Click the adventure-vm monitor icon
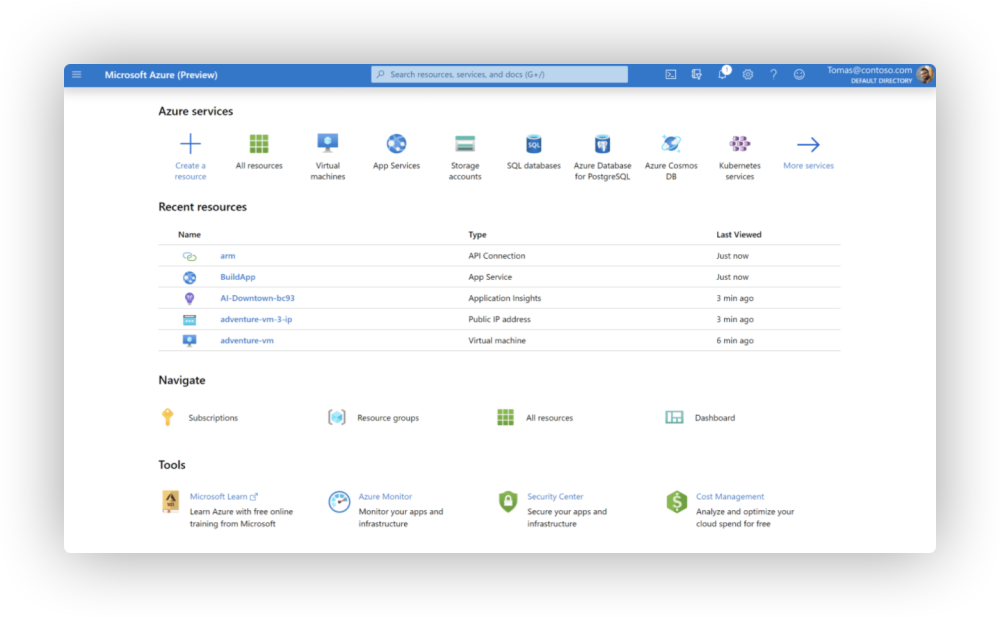The height and width of the screenshot is (617, 1000). coord(189,340)
